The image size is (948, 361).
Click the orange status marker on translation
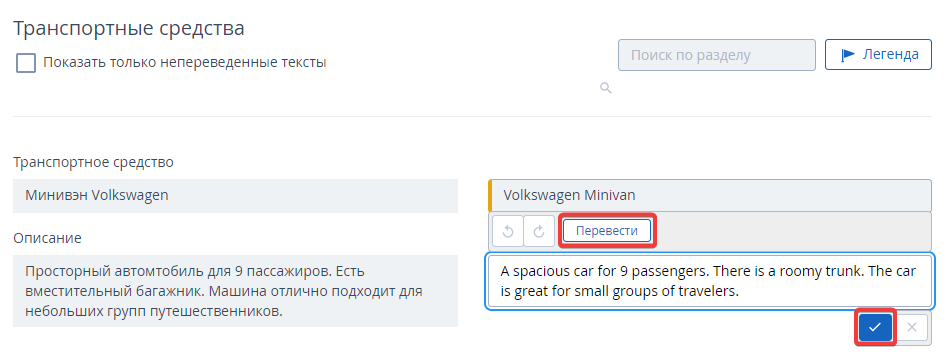tap(490, 195)
